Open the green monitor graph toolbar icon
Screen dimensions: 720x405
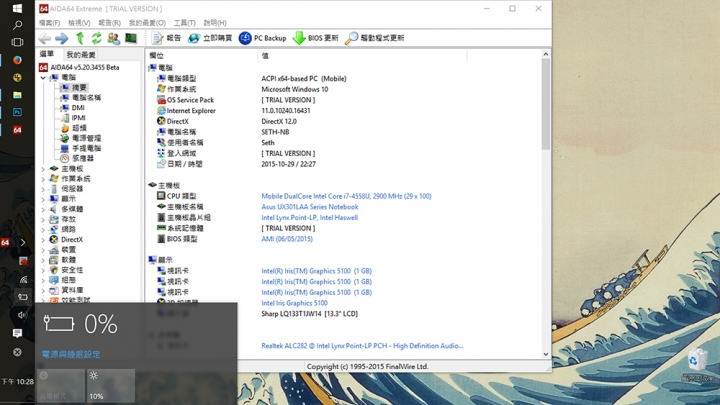tap(131, 38)
